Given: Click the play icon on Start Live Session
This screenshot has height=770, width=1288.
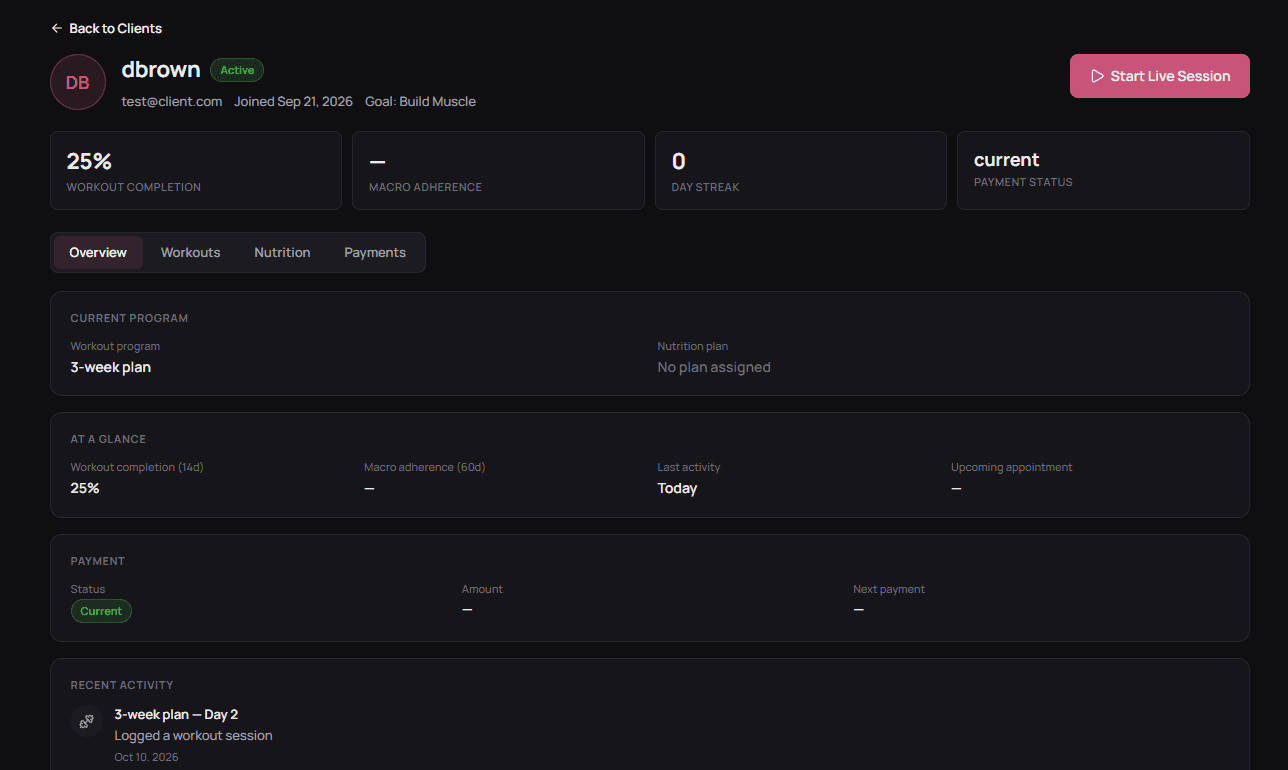Looking at the screenshot, I should [1097, 76].
